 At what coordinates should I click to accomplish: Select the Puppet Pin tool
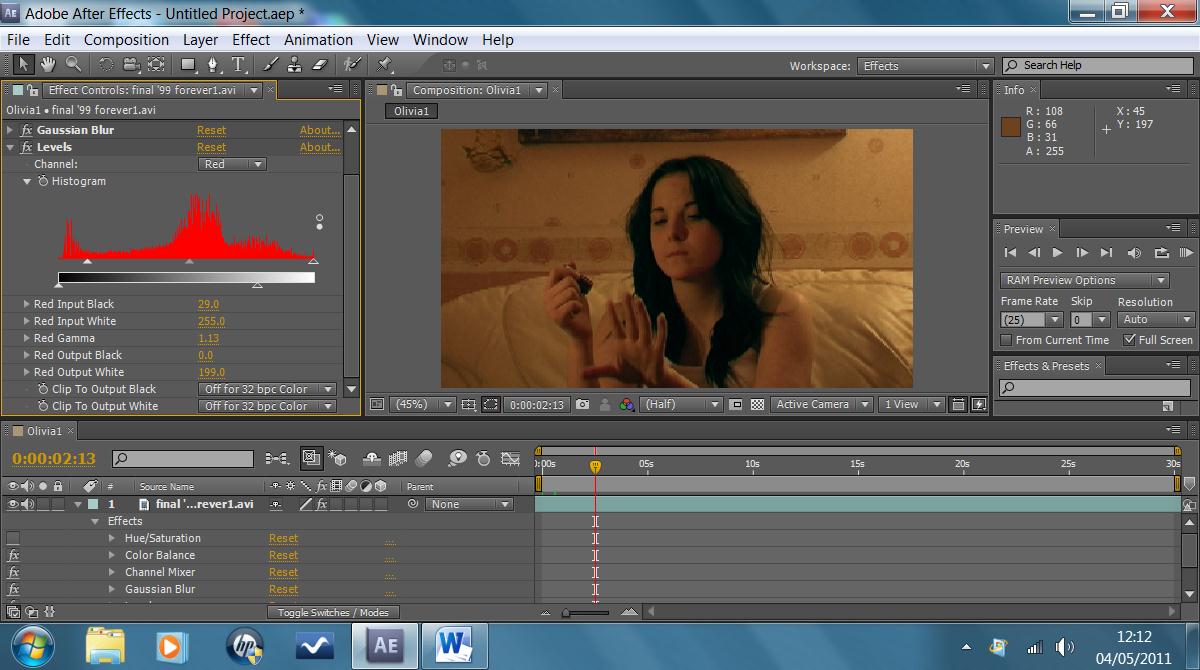pyautogui.click(x=384, y=65)
